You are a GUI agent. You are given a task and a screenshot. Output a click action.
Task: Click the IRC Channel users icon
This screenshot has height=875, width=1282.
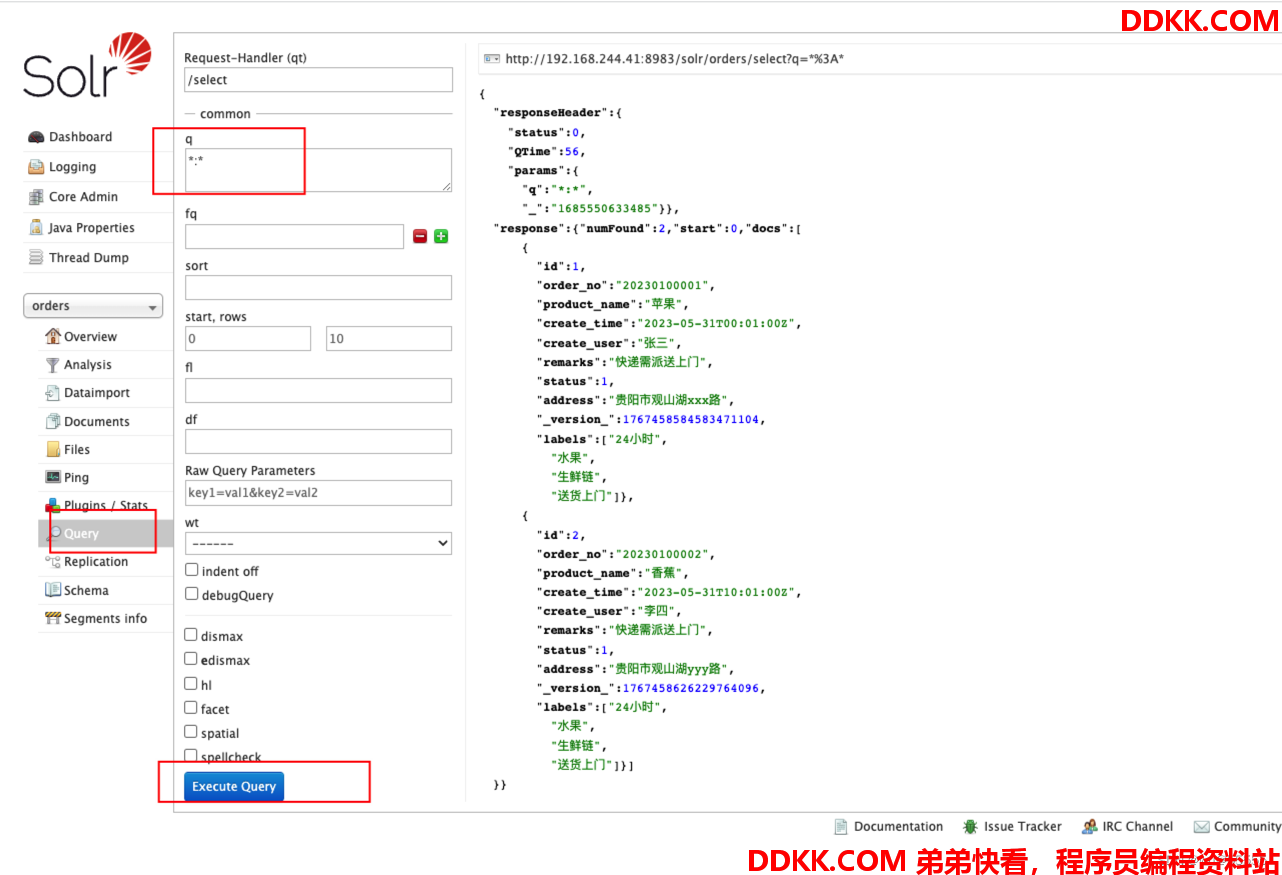pos(1089,827)
